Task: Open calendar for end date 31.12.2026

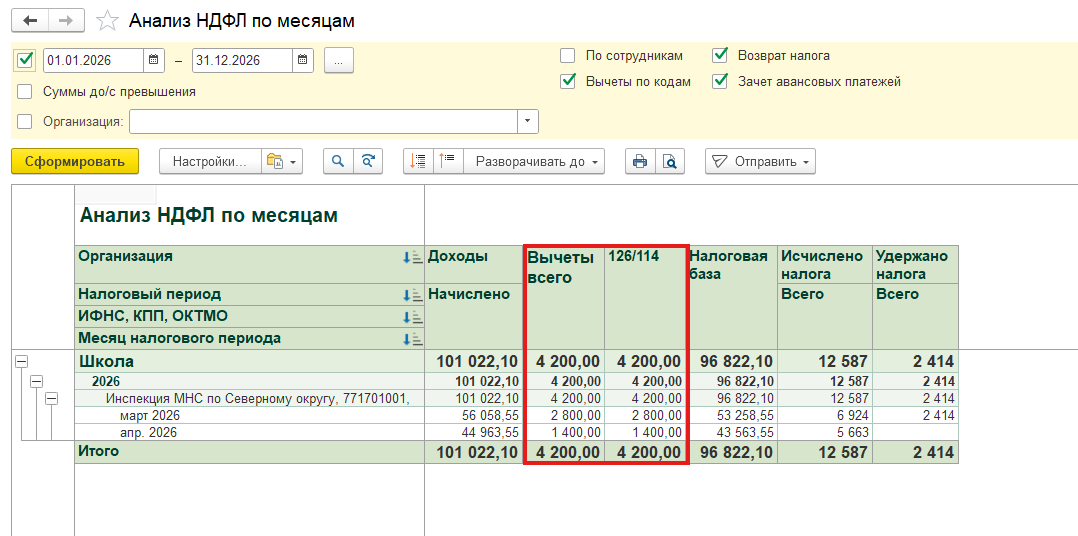Action: pyautogui.click(x=302, y=60)
